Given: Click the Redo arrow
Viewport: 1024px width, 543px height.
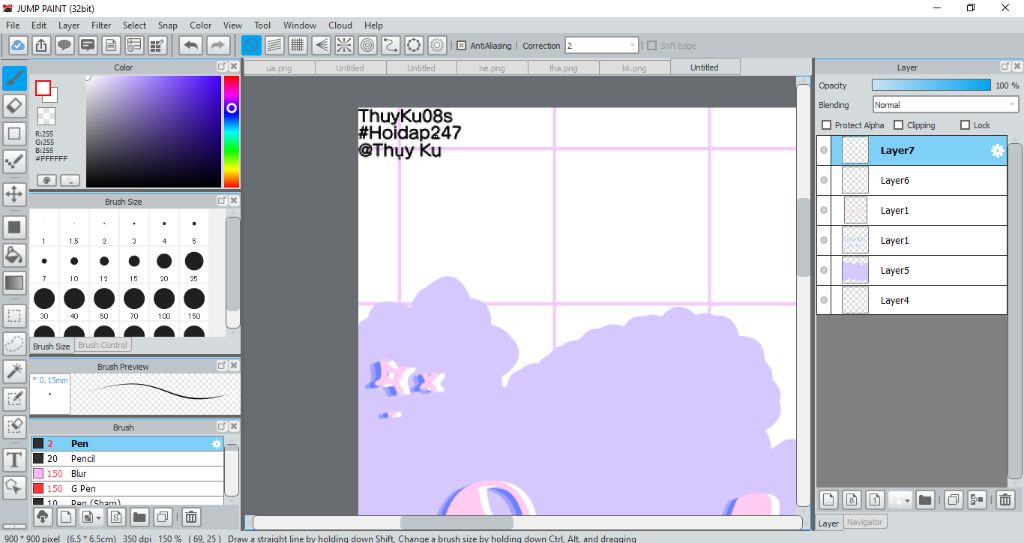Looking at the screenshot, I should (x=219, y=45).
